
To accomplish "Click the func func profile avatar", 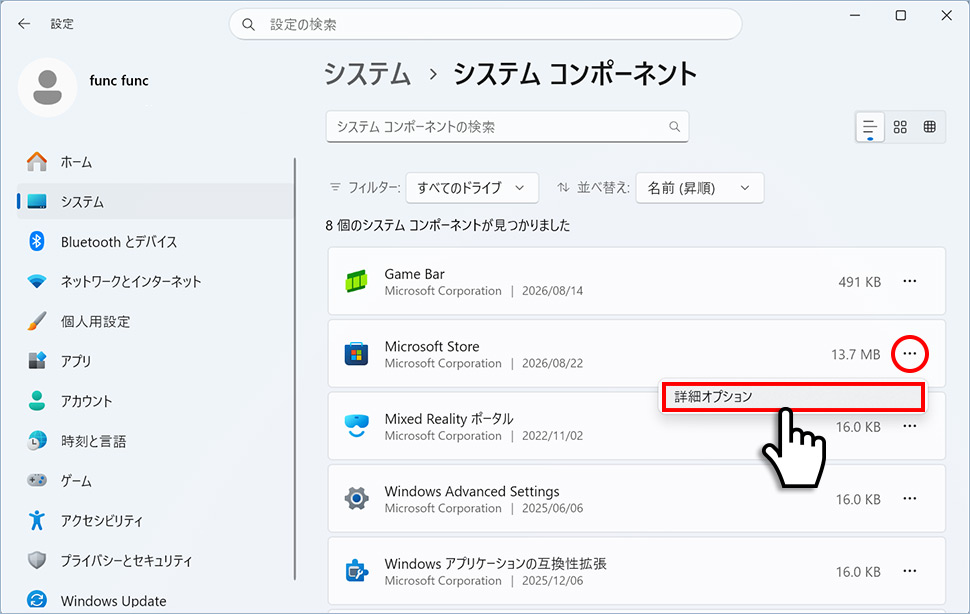I will 48,87.
